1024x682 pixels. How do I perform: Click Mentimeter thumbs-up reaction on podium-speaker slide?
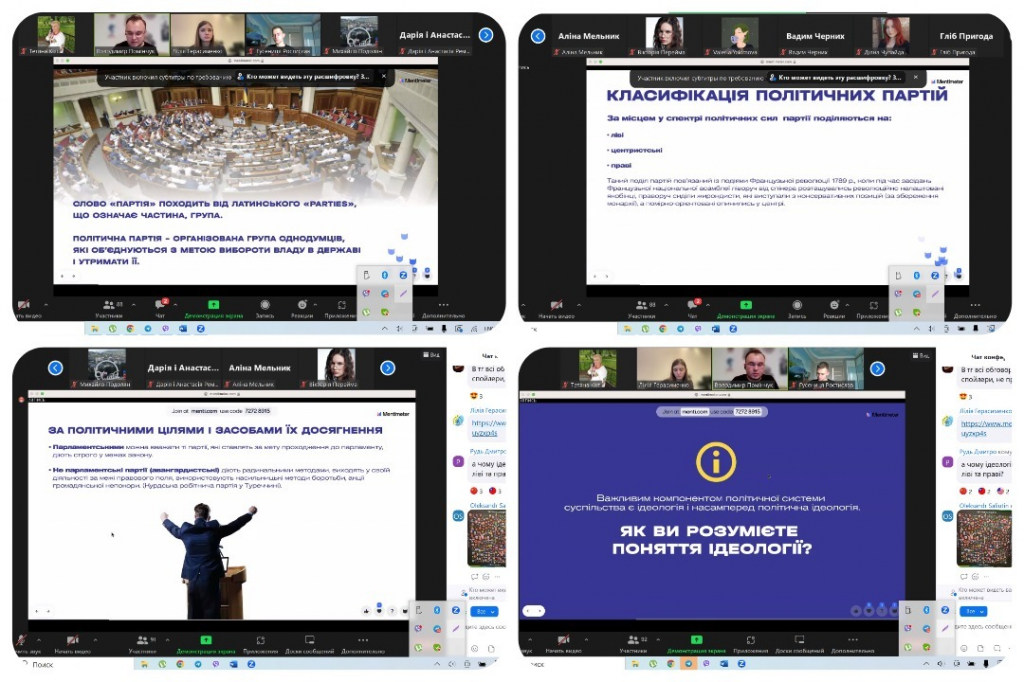366,611
